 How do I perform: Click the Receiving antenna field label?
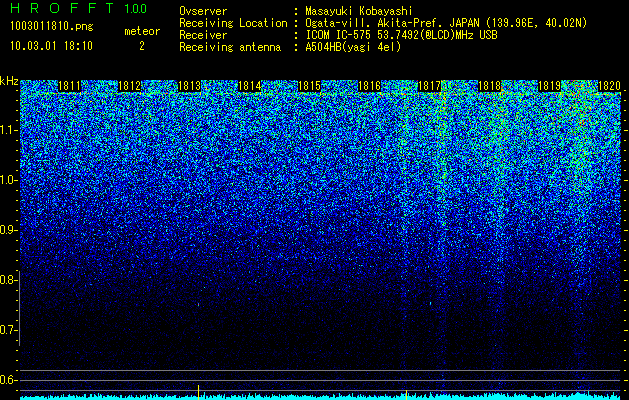230,47
